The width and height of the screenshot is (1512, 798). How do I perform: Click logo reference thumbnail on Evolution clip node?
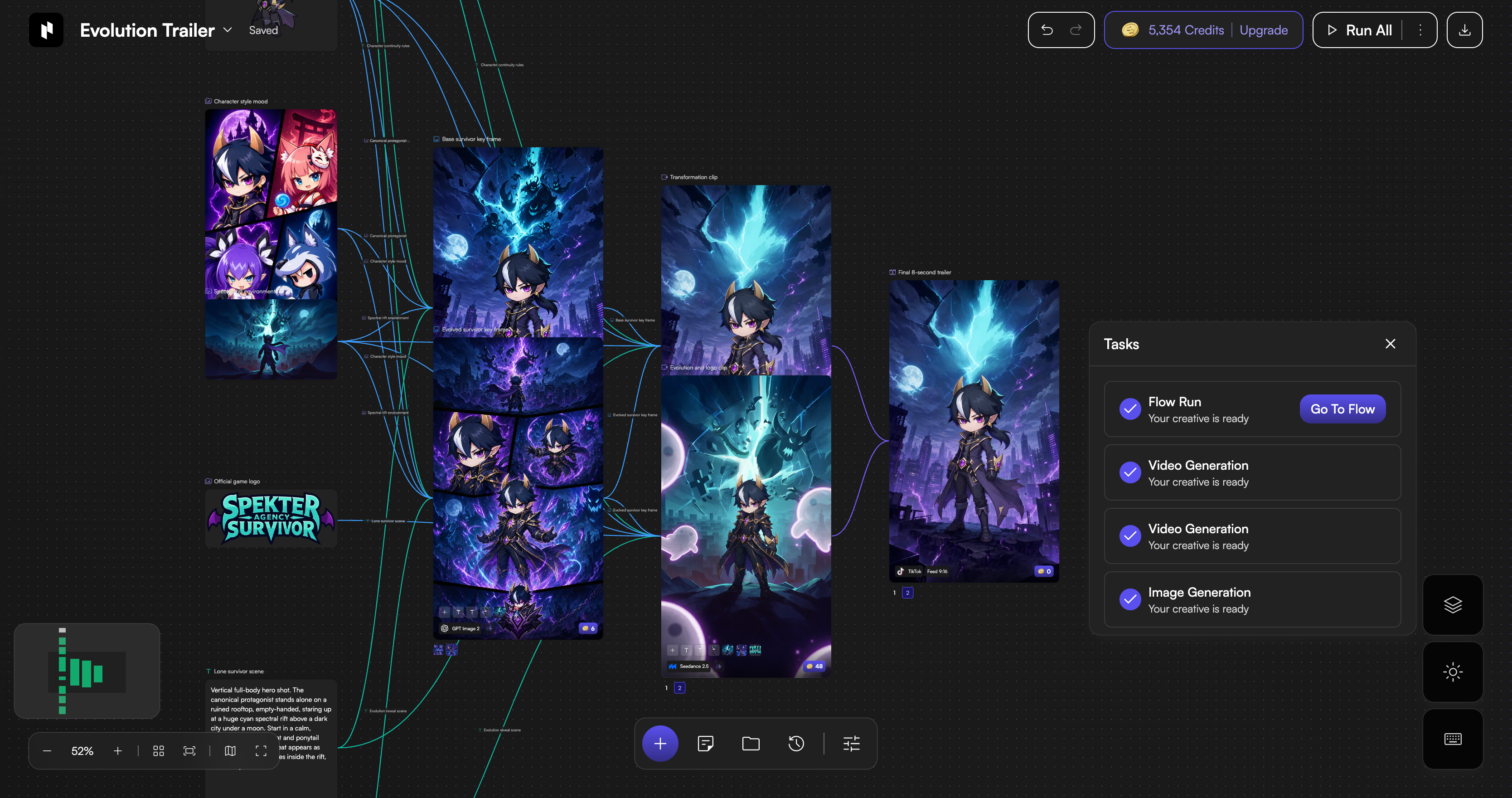point(756,650)
